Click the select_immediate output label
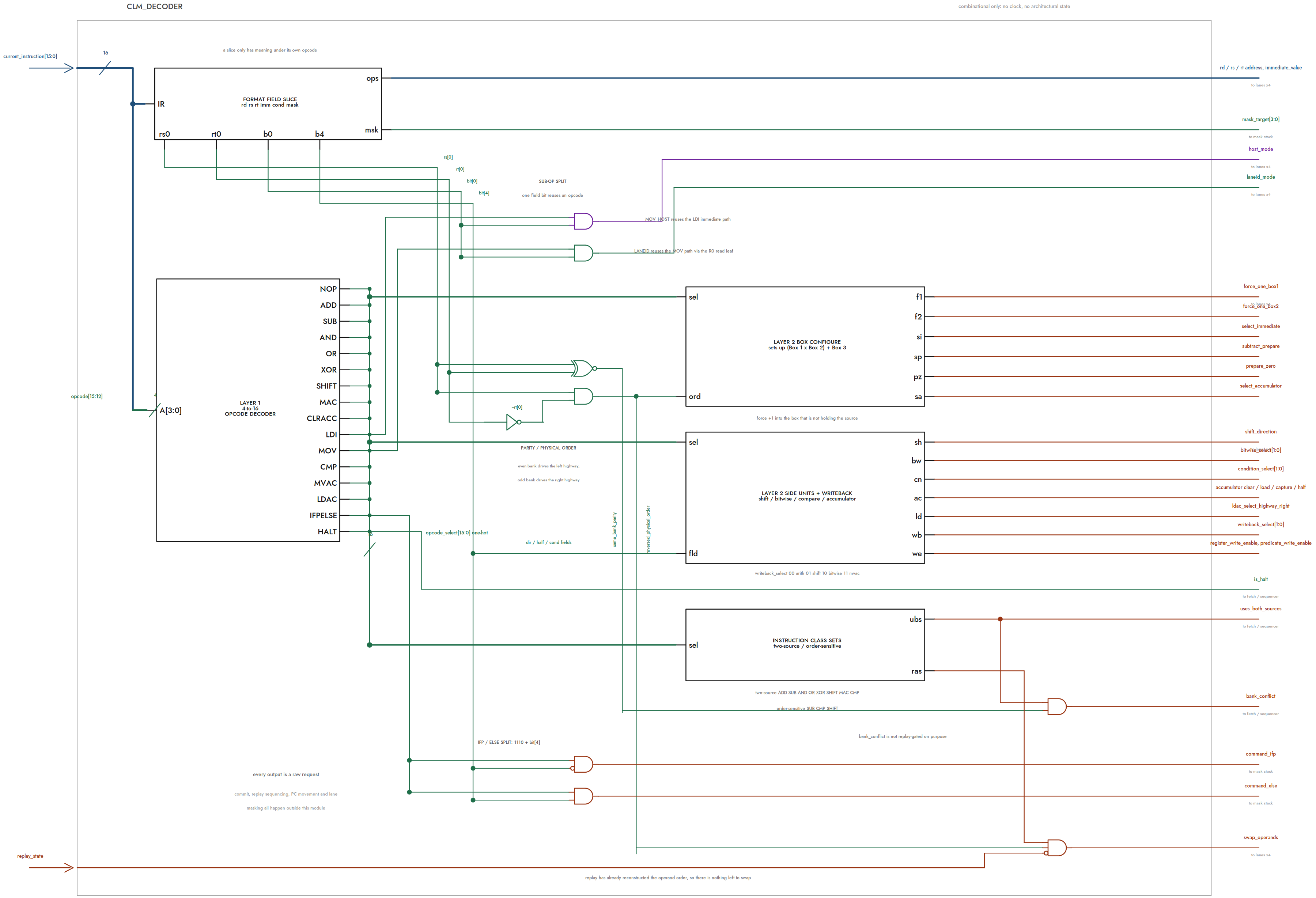The image size is (1316, 898). coord(1260,326)
